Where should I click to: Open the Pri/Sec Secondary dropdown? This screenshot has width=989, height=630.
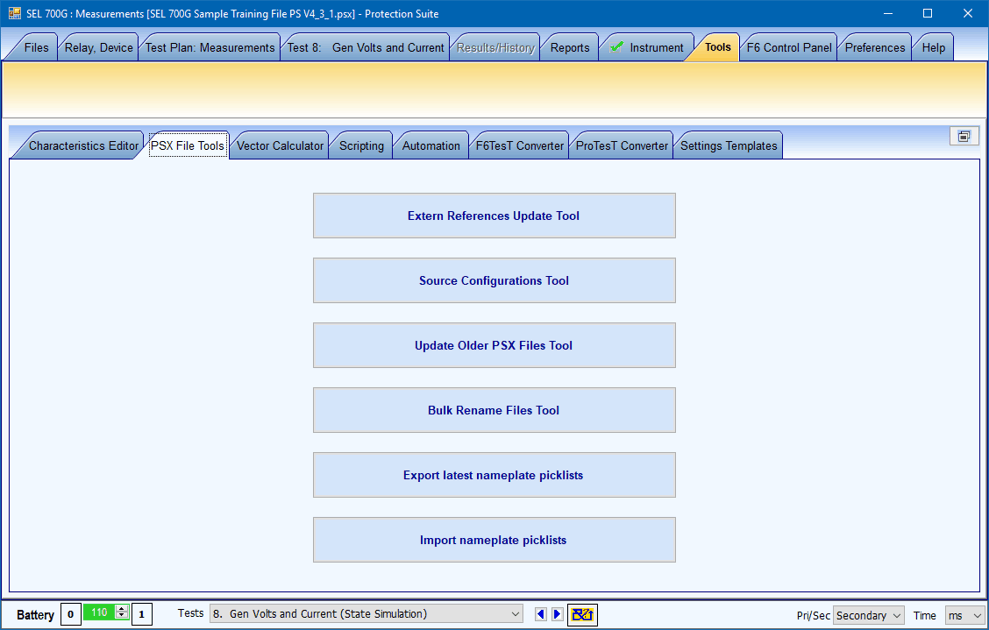[x=869, y=615]
